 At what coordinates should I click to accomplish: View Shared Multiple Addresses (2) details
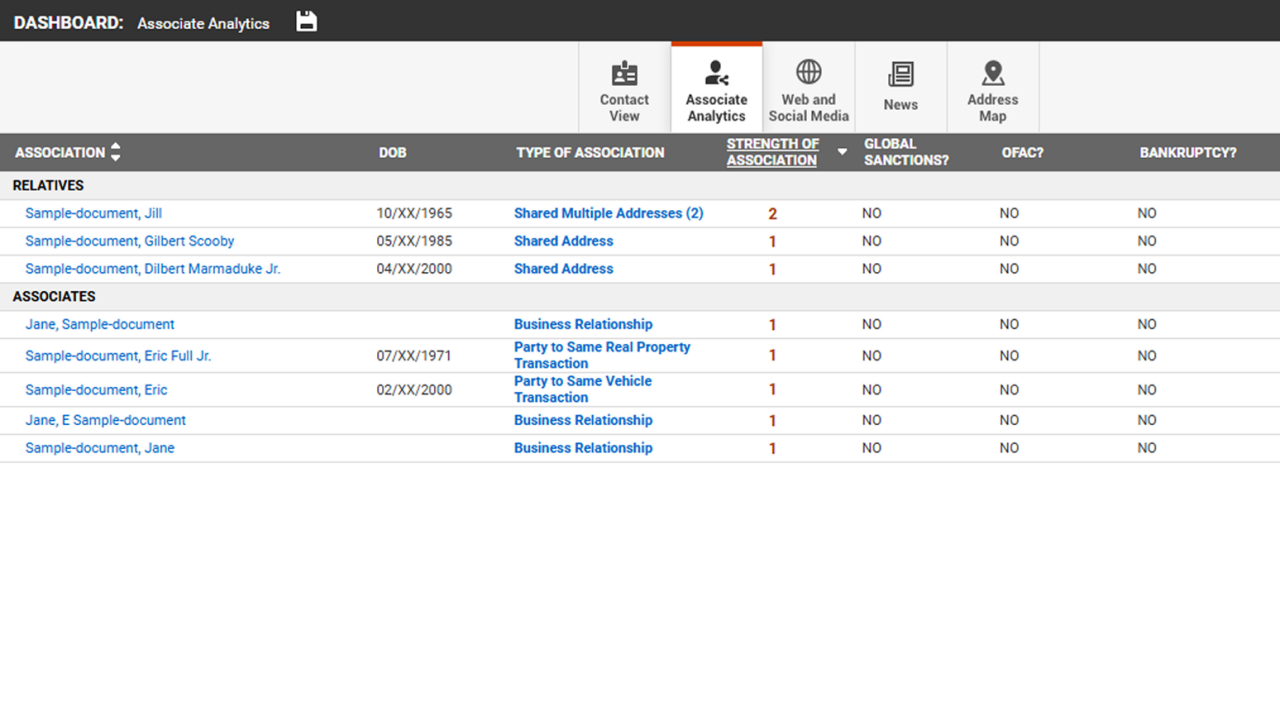pyautogui.click(x=608, y=213)
